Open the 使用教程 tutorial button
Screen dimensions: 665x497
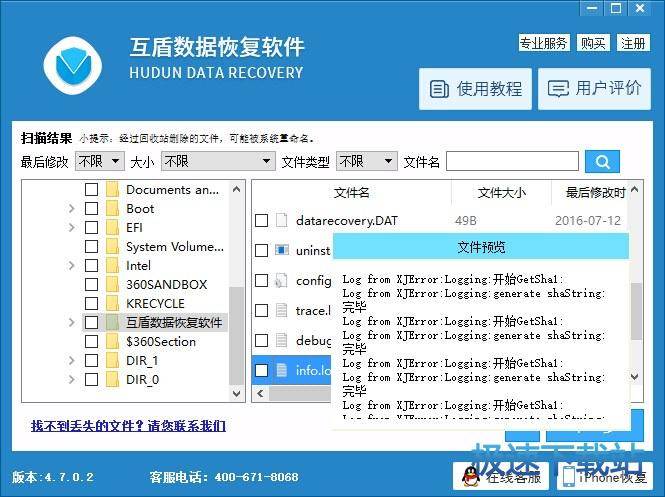(x=475, y=89)
